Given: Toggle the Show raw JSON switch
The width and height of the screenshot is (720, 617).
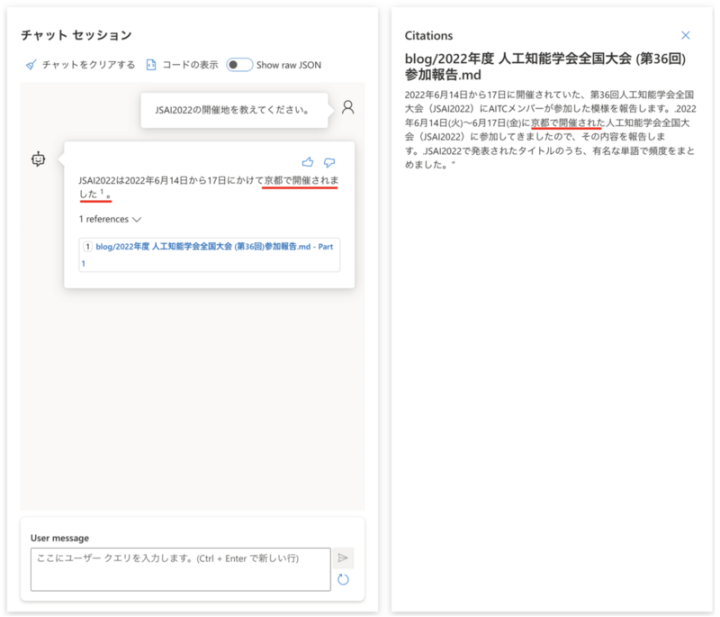Looking at the screenshot, I should point(239,65).
